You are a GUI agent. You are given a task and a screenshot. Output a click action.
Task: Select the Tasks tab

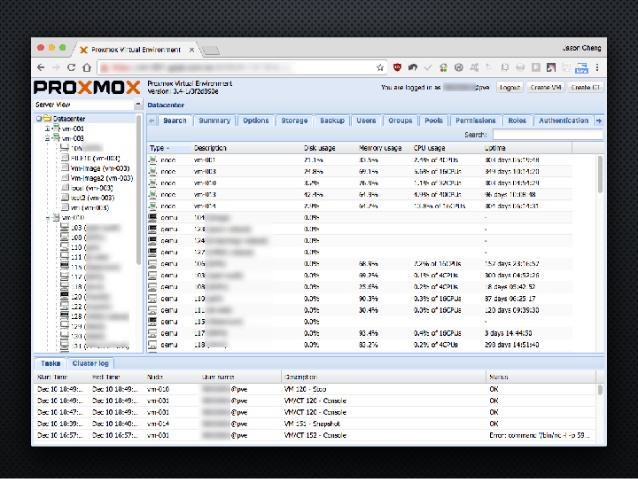pyautogui.click(x=50, y=363)
